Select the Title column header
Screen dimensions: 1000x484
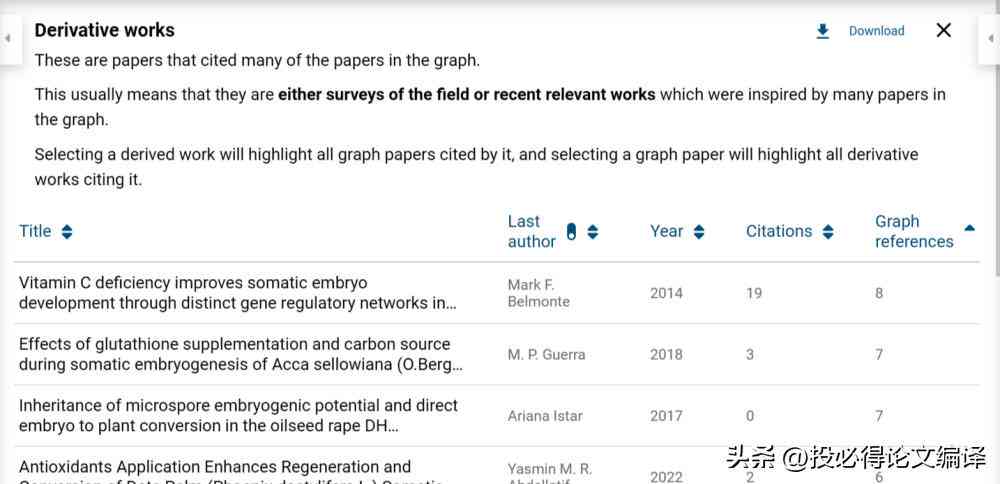[35, 231]
